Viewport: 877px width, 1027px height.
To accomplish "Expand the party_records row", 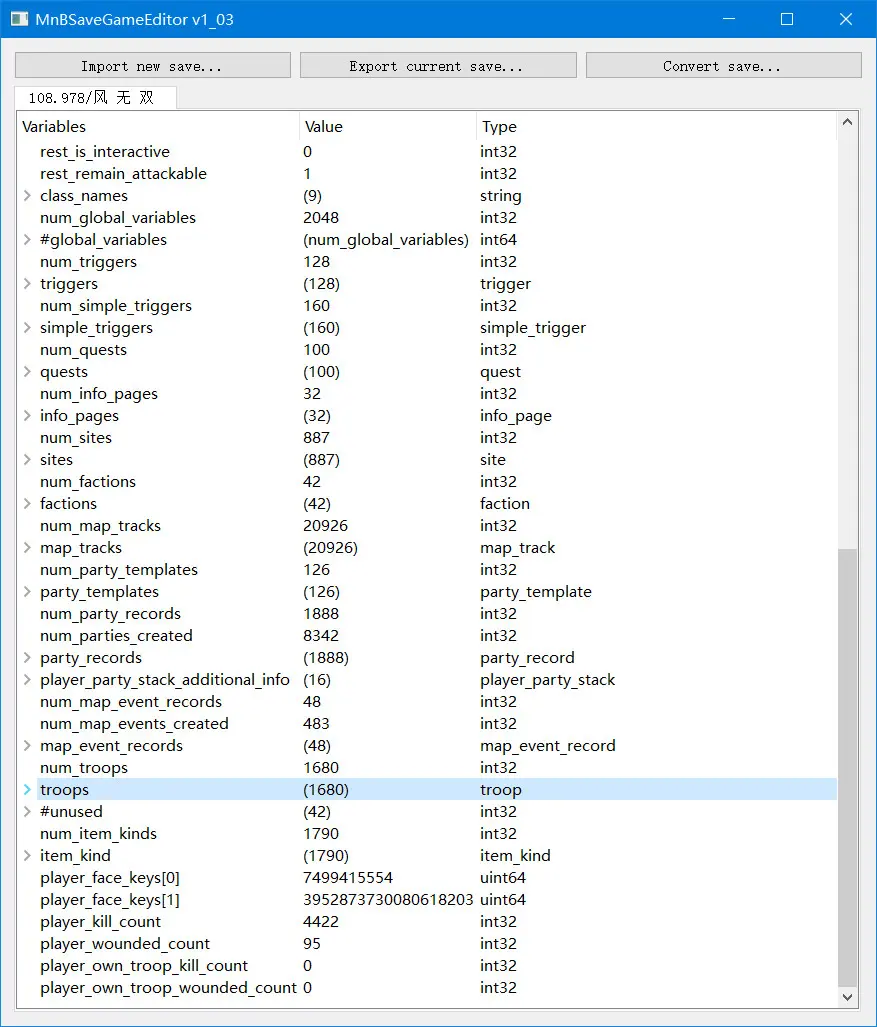I will 28,658.
